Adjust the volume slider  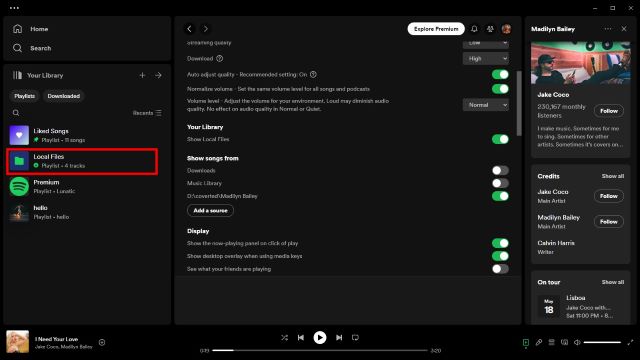pyautogui.click(x=602, y=342)
